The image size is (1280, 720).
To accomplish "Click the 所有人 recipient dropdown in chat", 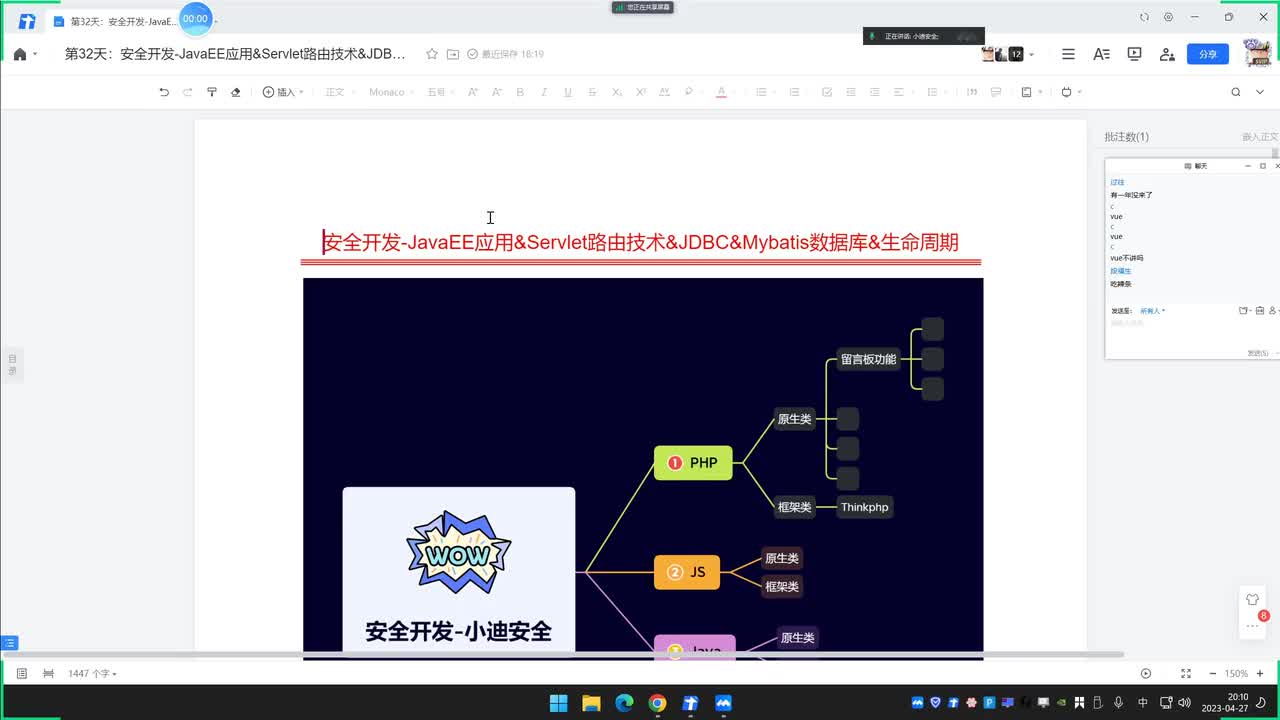I will (1152, 311).
